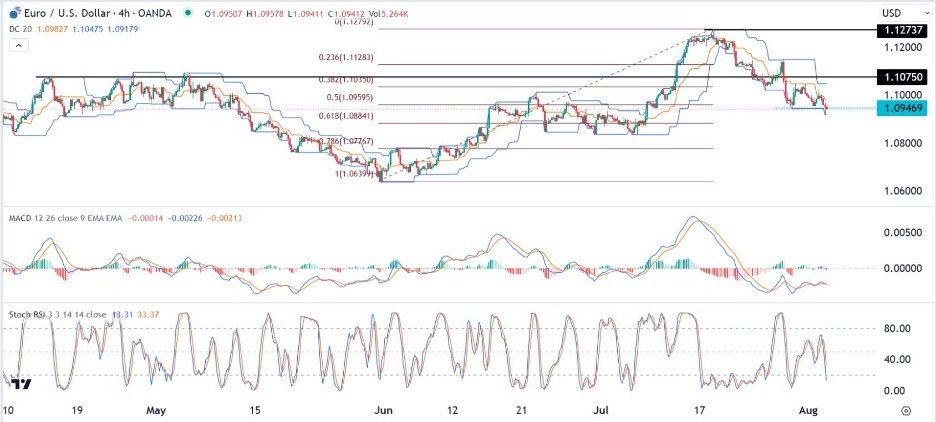Click the 0(1.12792) Fibonacci label
Viewport: 936px width, 422px height.
pos(354,23)
